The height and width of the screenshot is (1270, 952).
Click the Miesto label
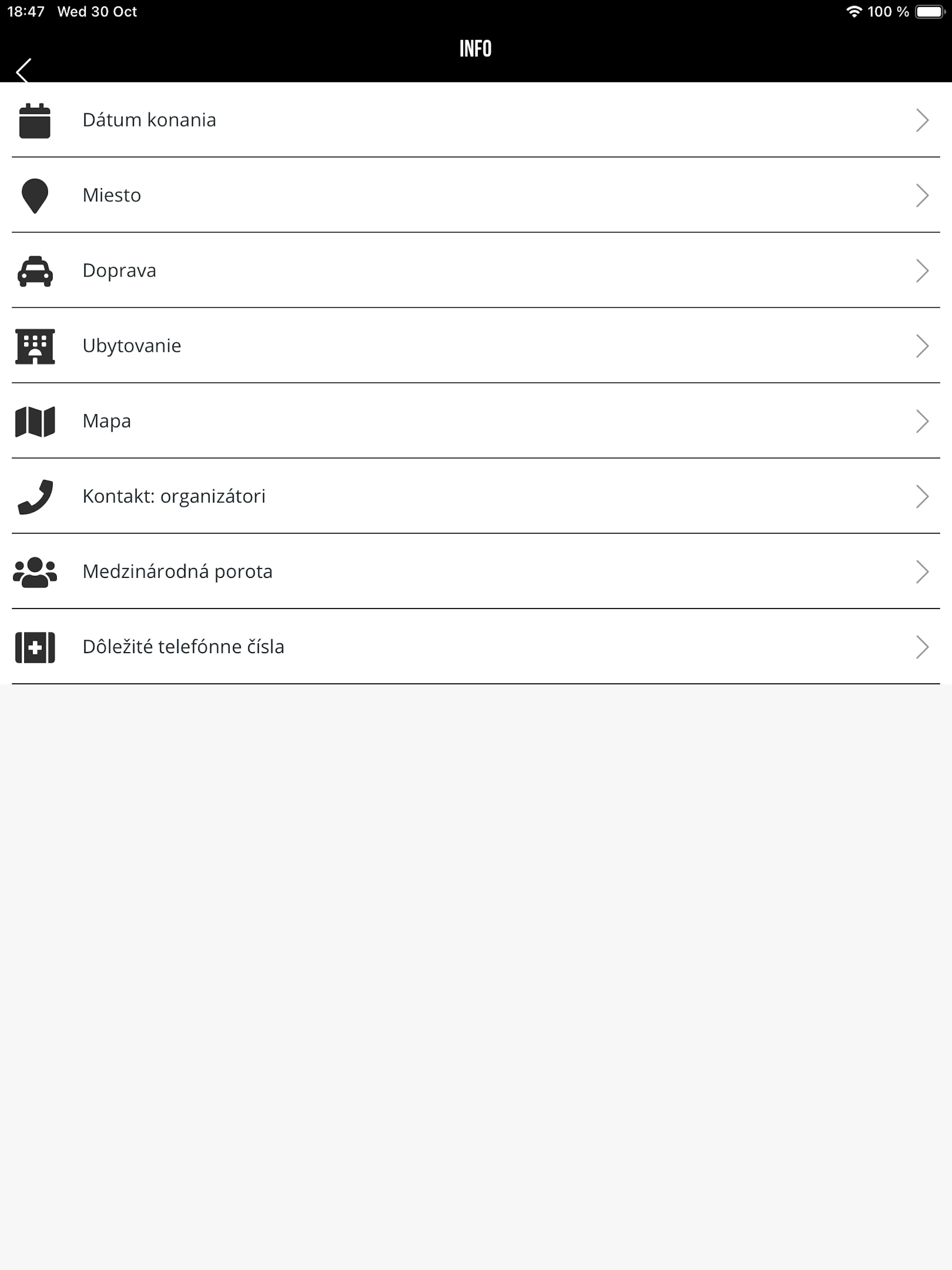[112, 195]
